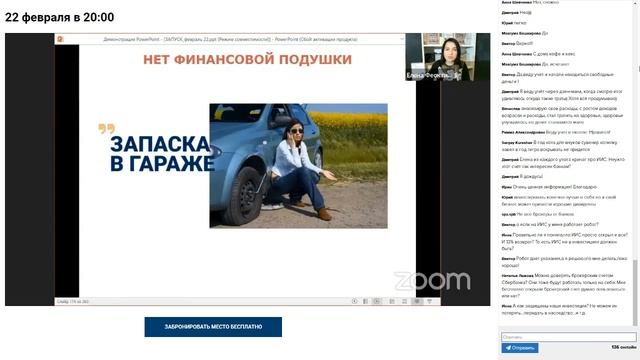Click the chat message about the robot on ИИС

pyautogui.click(x=550, y=224)
